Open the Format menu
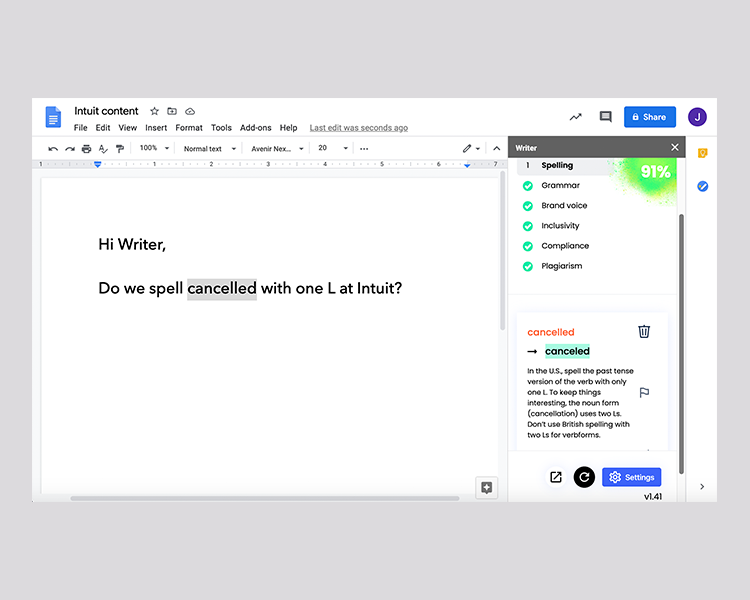The image size is (750, 600). click(189, 128)
